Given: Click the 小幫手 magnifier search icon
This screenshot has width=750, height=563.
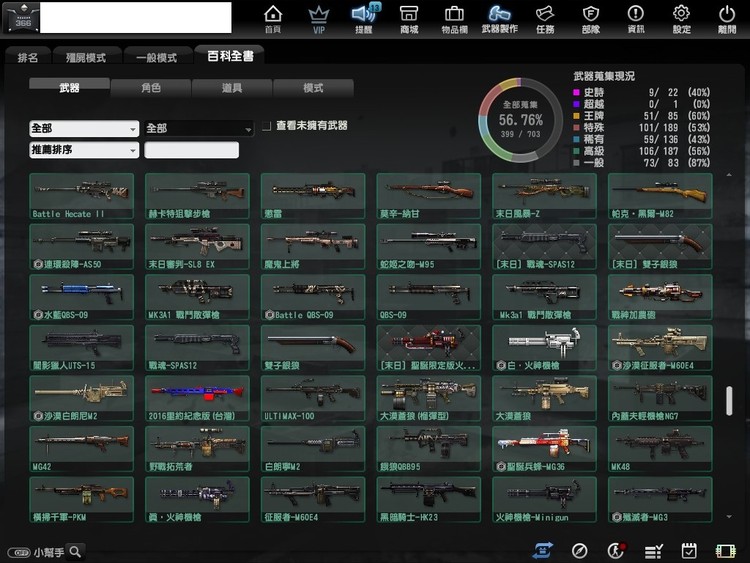Looking at the screenshot, I should tap(75, 552).
